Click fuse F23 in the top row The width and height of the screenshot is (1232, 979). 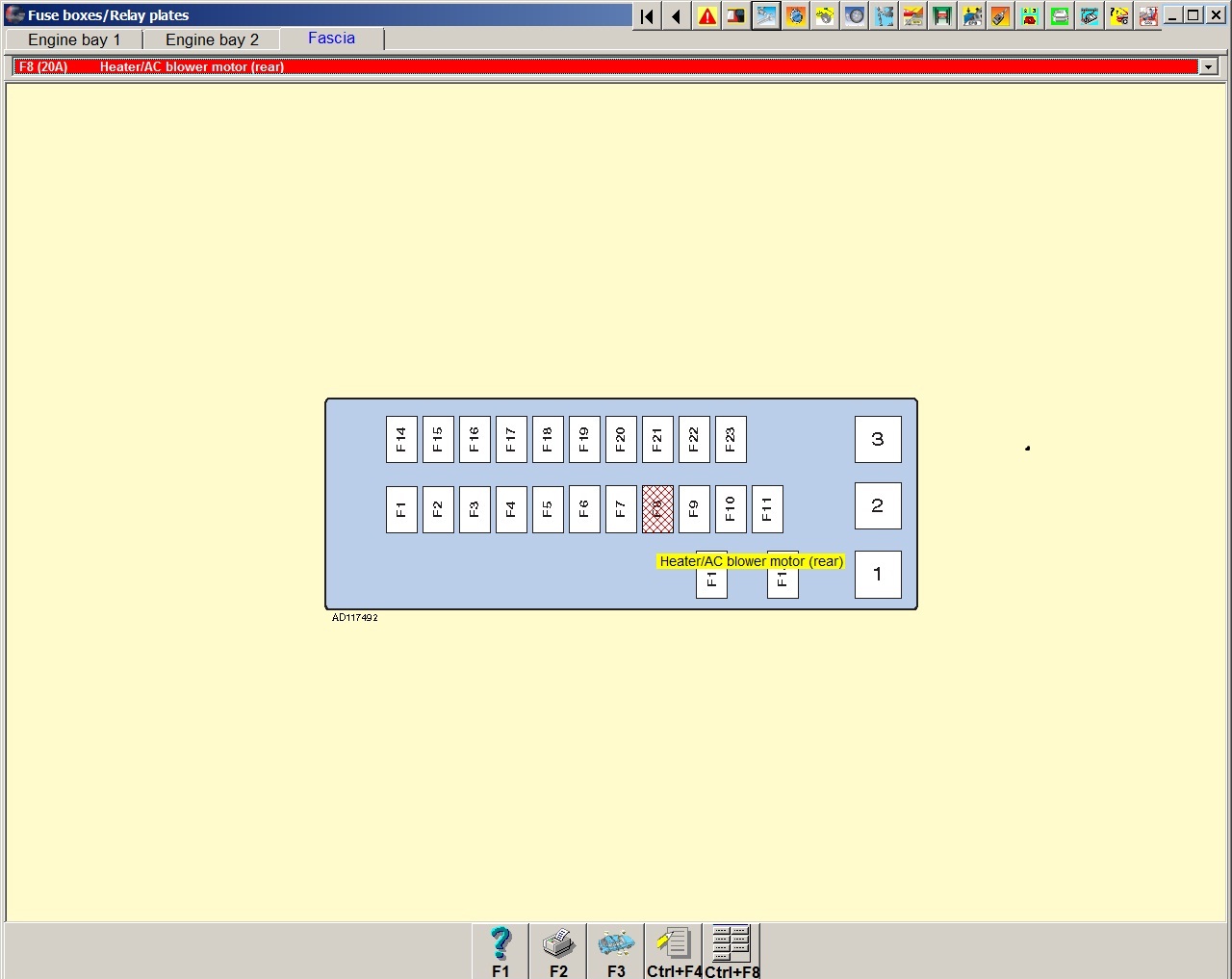tap(731, 439)
